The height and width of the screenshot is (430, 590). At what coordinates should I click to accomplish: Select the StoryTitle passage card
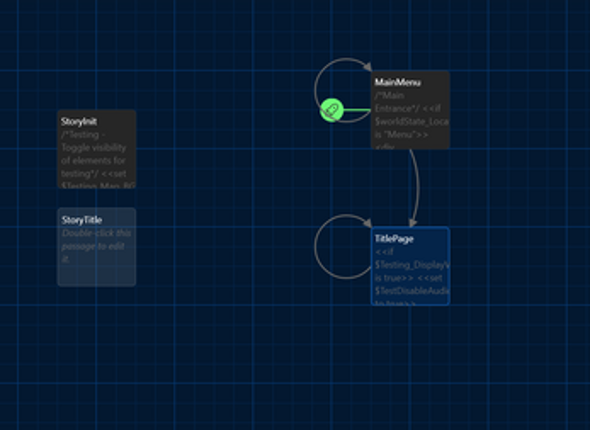pyautogui.click(x=97, y=247)
